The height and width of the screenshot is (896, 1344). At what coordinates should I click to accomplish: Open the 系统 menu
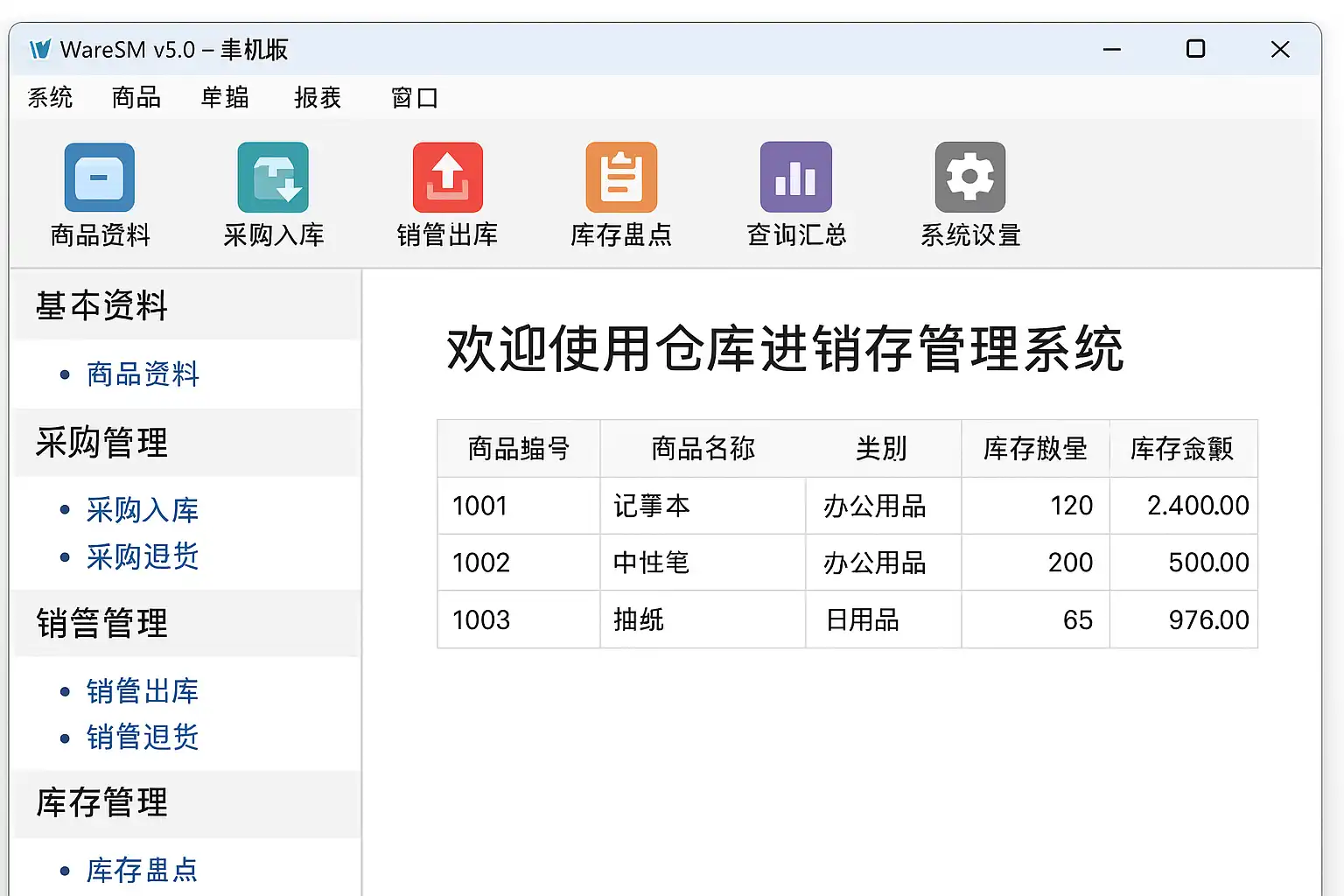50,98
